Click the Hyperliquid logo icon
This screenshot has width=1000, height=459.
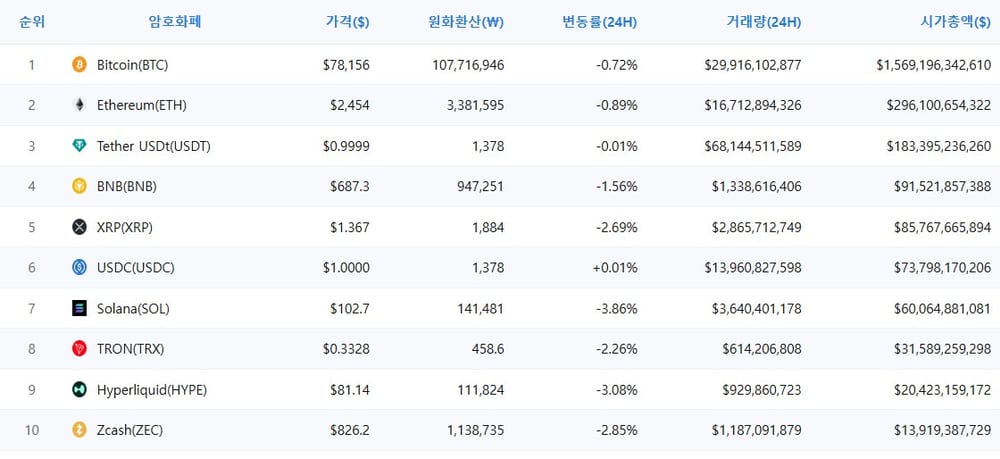[79, 390]
